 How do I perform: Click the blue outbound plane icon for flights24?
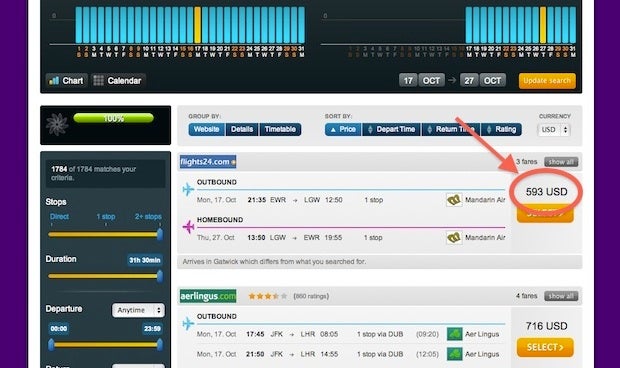click(189, 189)
